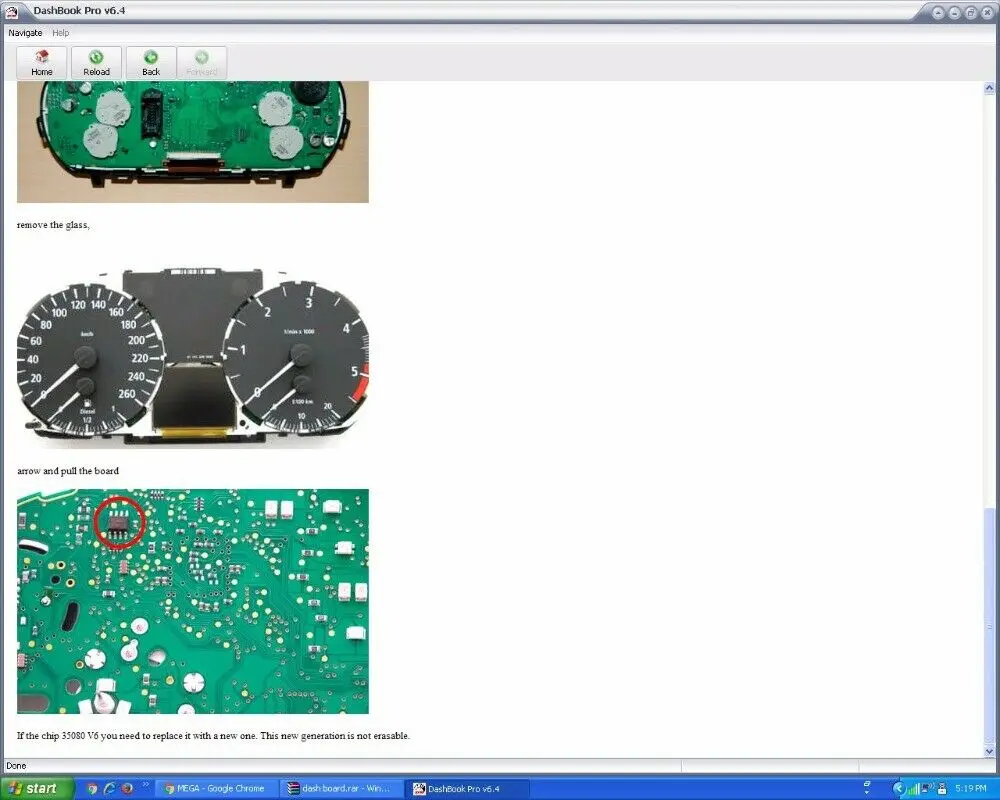Viewport: 1000px width, 800px height.
Task: Switch to MEGA - Google Chrome window
Action: 217,789
